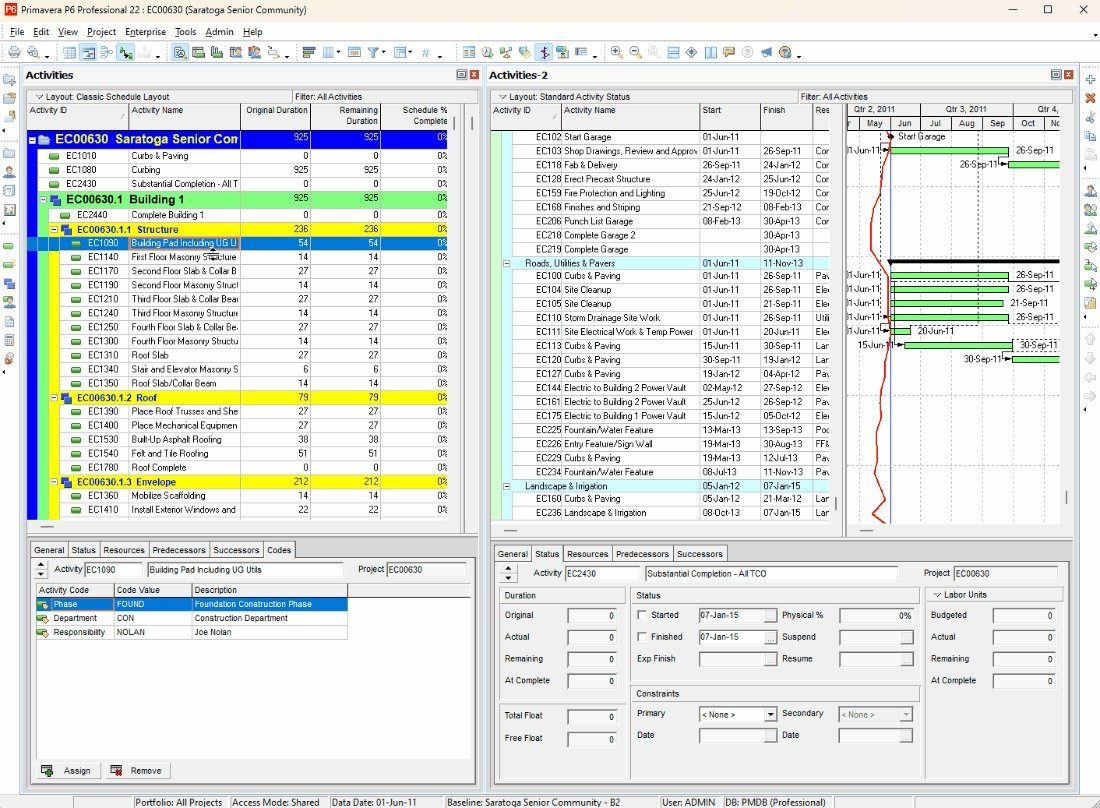Click the globe help toolbar icon
This screenshot has height=808, width=1100.
(786, 53)
